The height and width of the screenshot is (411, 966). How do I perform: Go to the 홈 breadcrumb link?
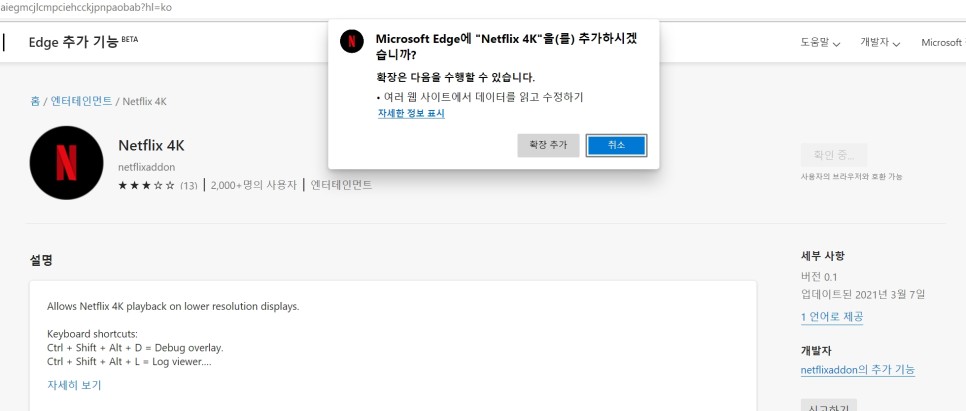35,101
